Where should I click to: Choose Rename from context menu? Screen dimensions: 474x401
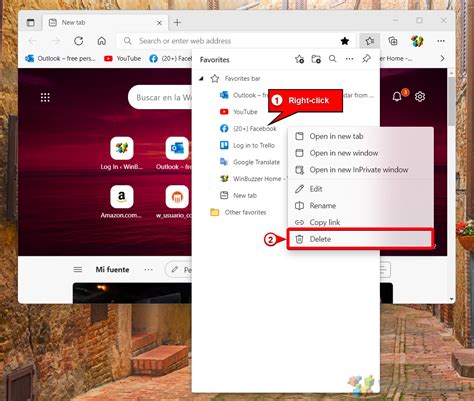pos(360,206)
